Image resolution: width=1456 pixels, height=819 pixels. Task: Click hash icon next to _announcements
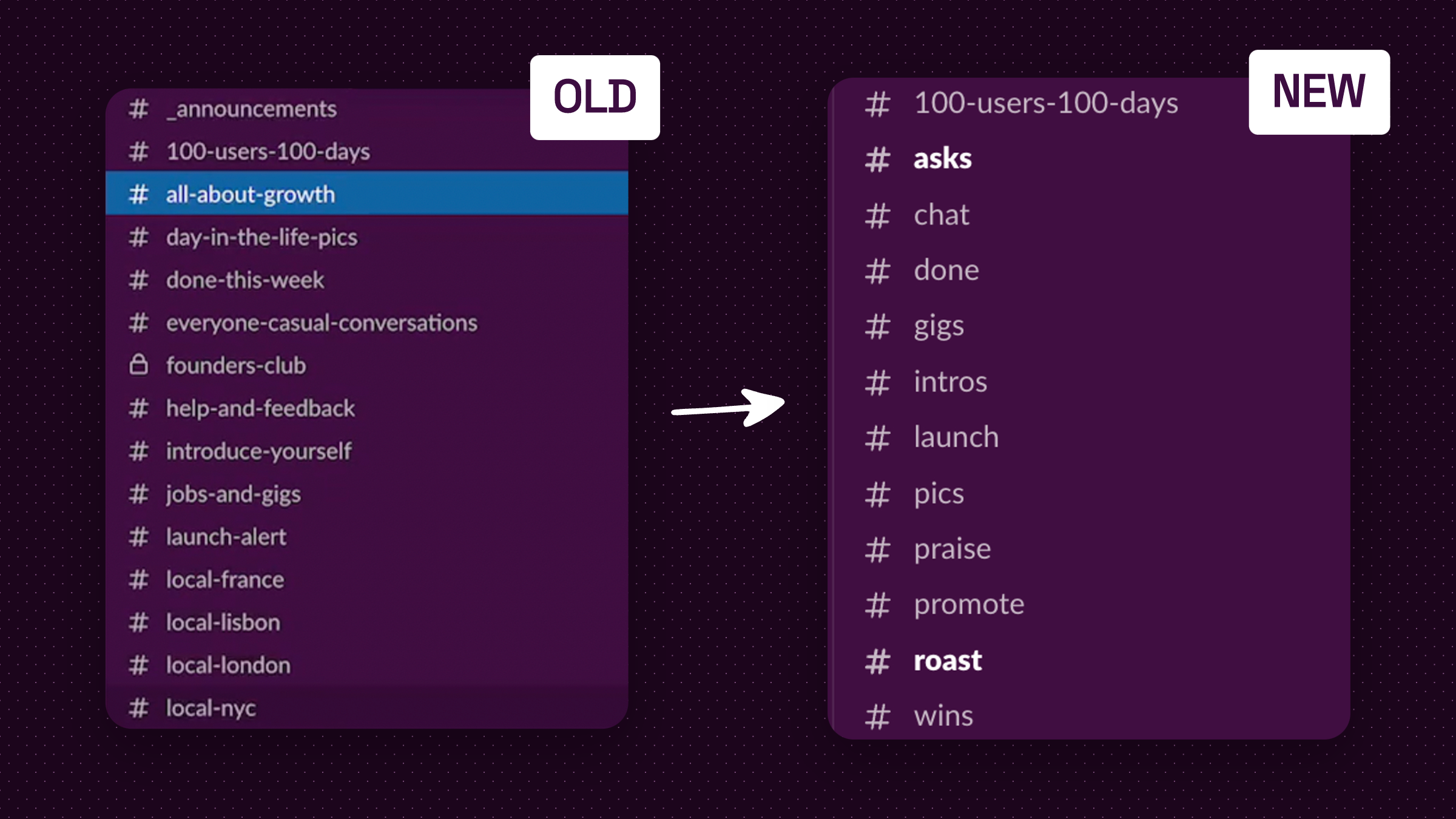coord(139,109)
